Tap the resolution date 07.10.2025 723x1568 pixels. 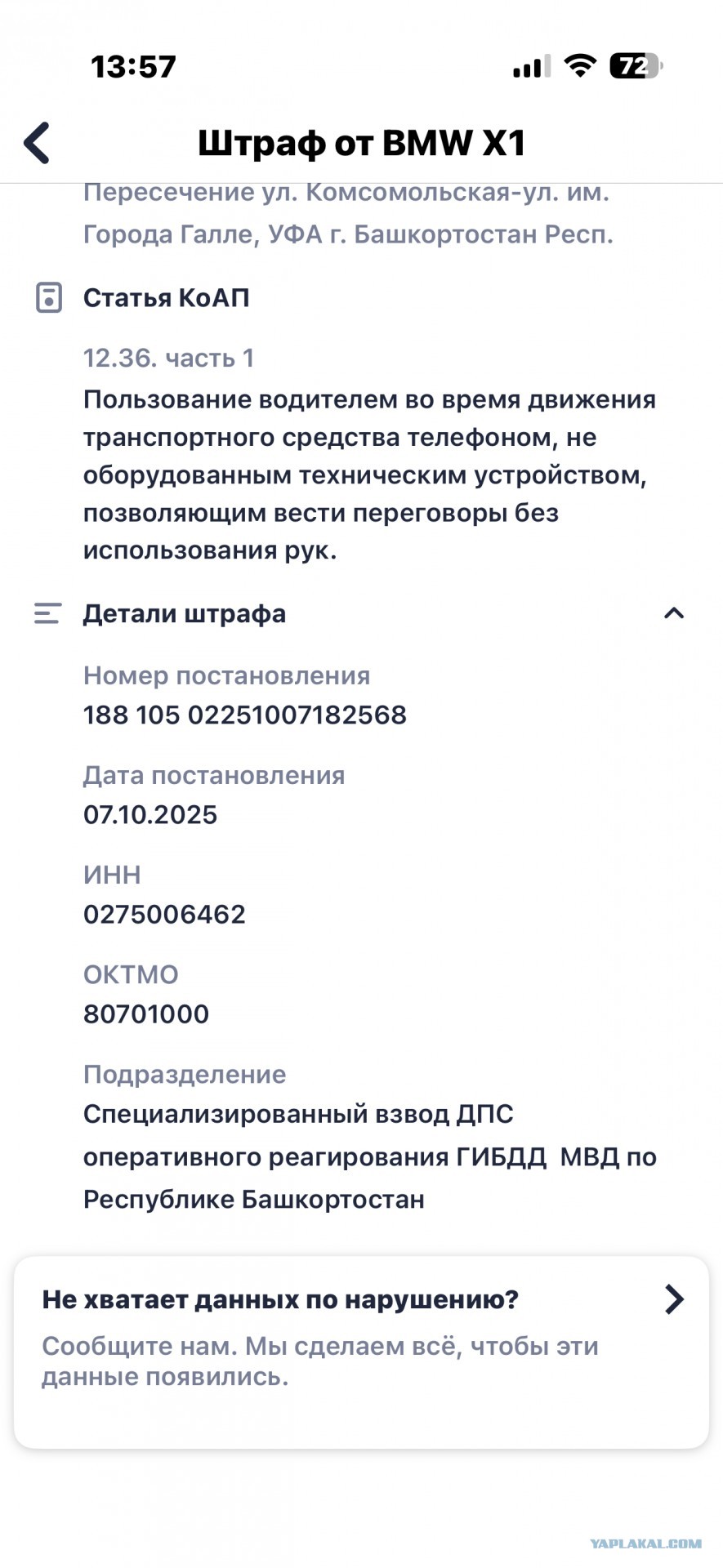click(x=150, y=814)
